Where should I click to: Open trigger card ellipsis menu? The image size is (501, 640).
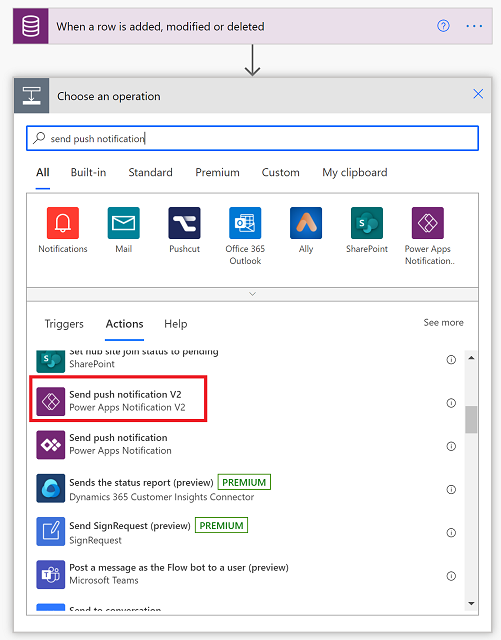click(474, 26)
